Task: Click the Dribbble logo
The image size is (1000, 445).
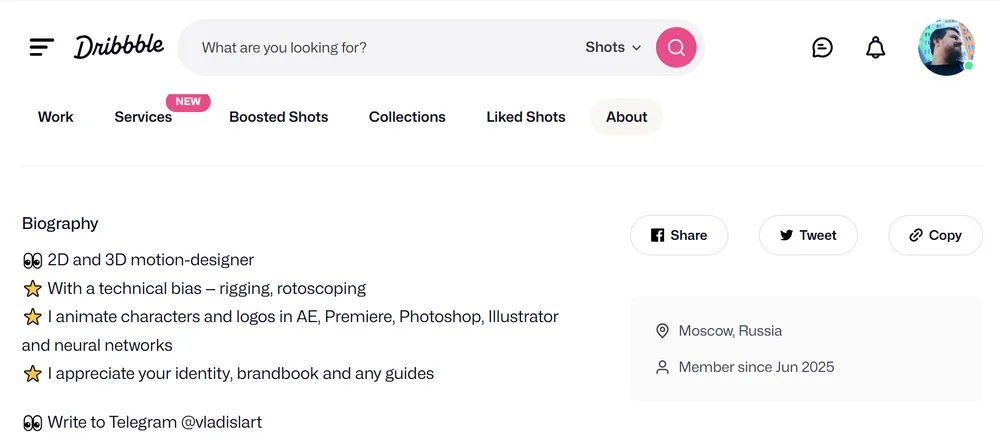Action: [118, 47]
